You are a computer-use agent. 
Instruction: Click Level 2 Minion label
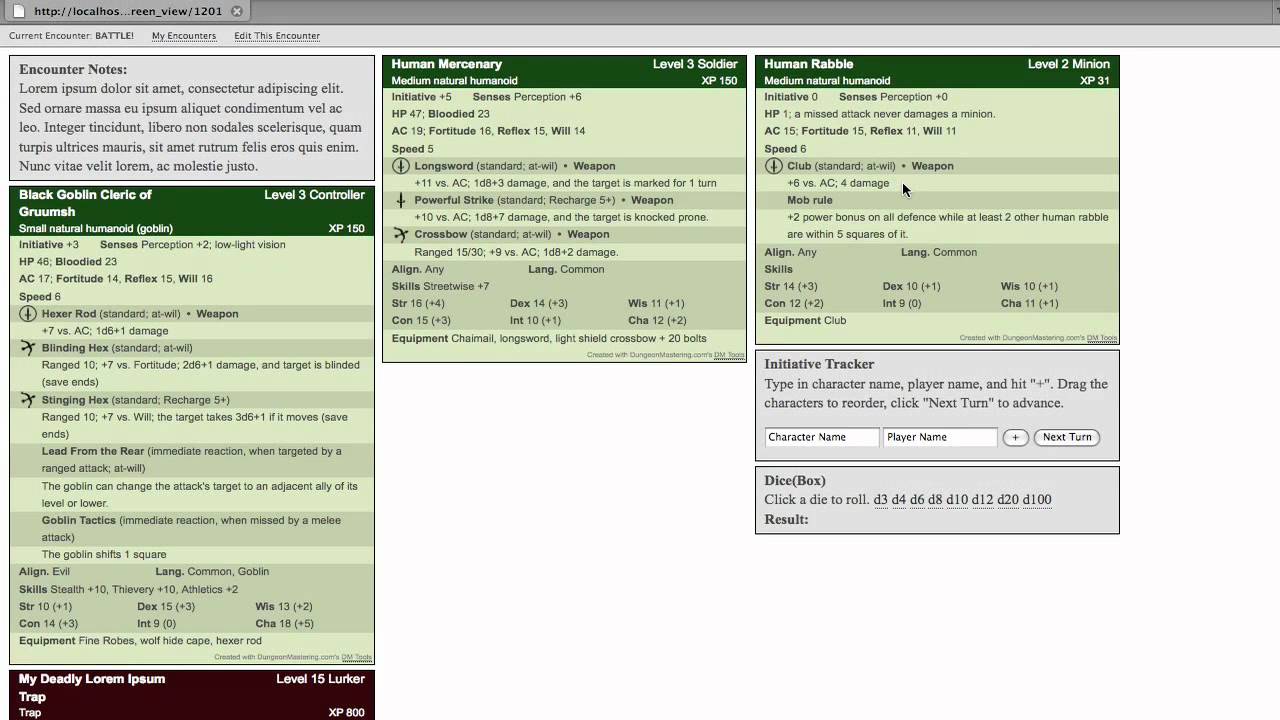coord(1069,64)
